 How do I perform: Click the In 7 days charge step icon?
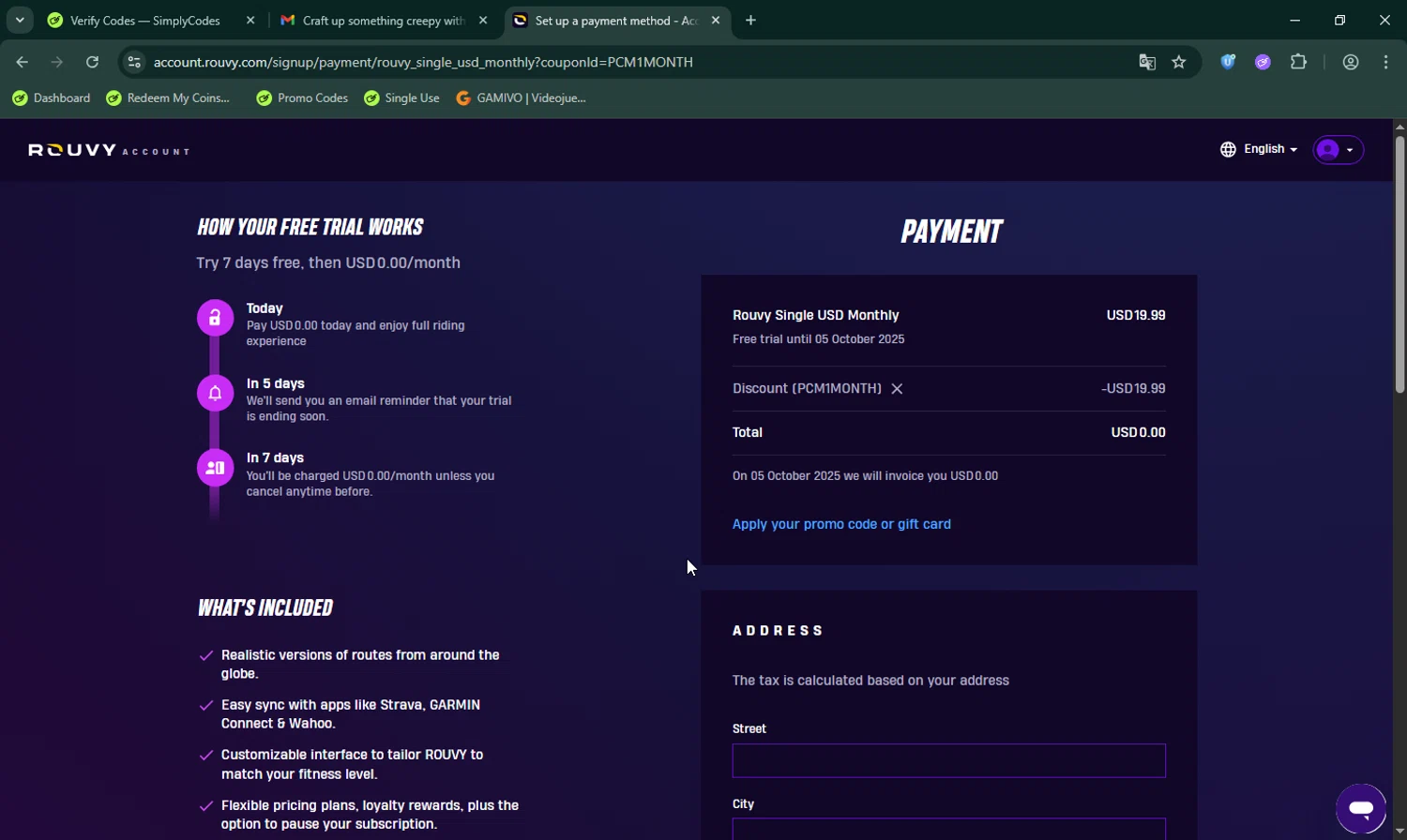coord(215,468)
